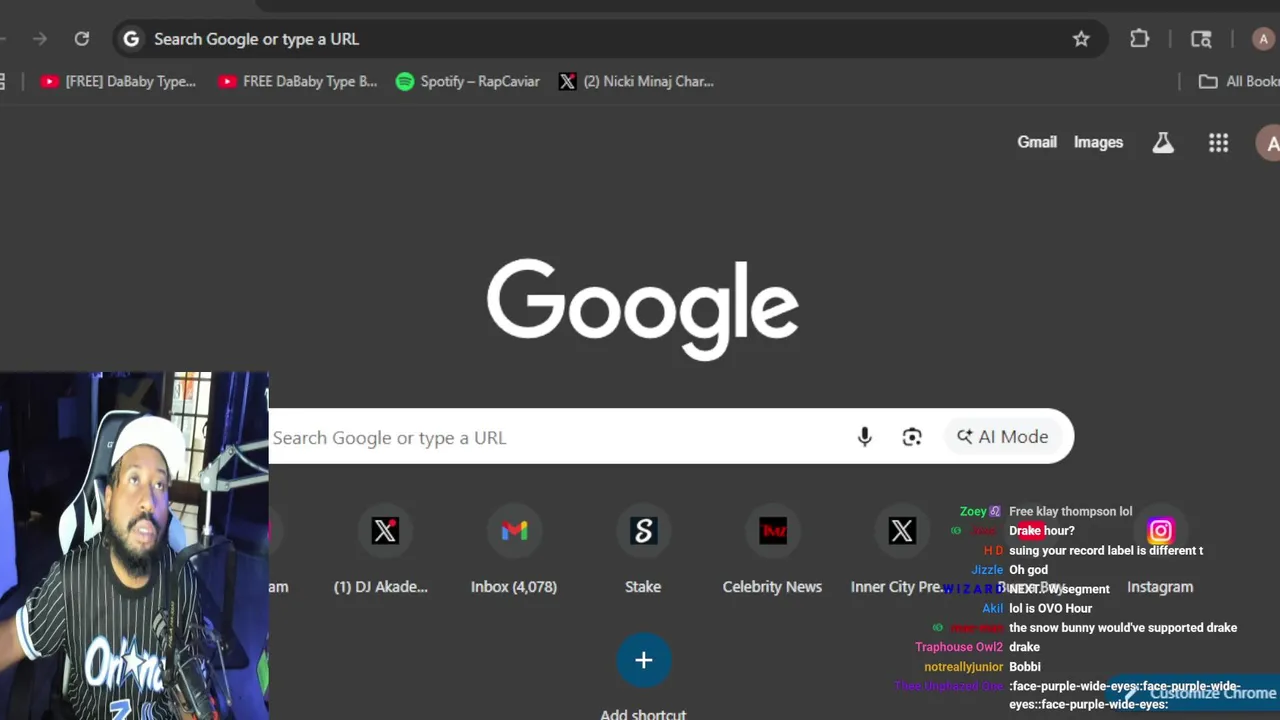Open the Nicki Minaj Char... bookmark
1280x720 pixels.
637,82
